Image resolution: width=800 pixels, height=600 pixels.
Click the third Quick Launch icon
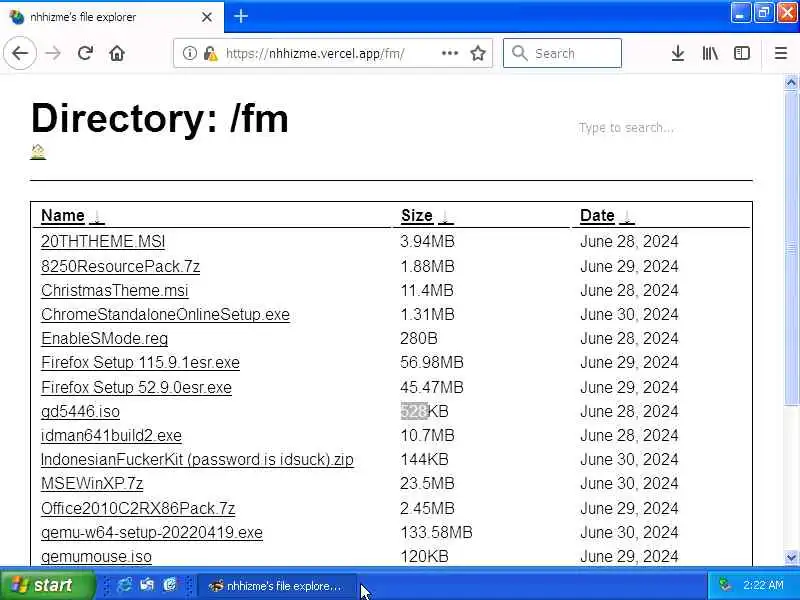[x=170, y=585]
